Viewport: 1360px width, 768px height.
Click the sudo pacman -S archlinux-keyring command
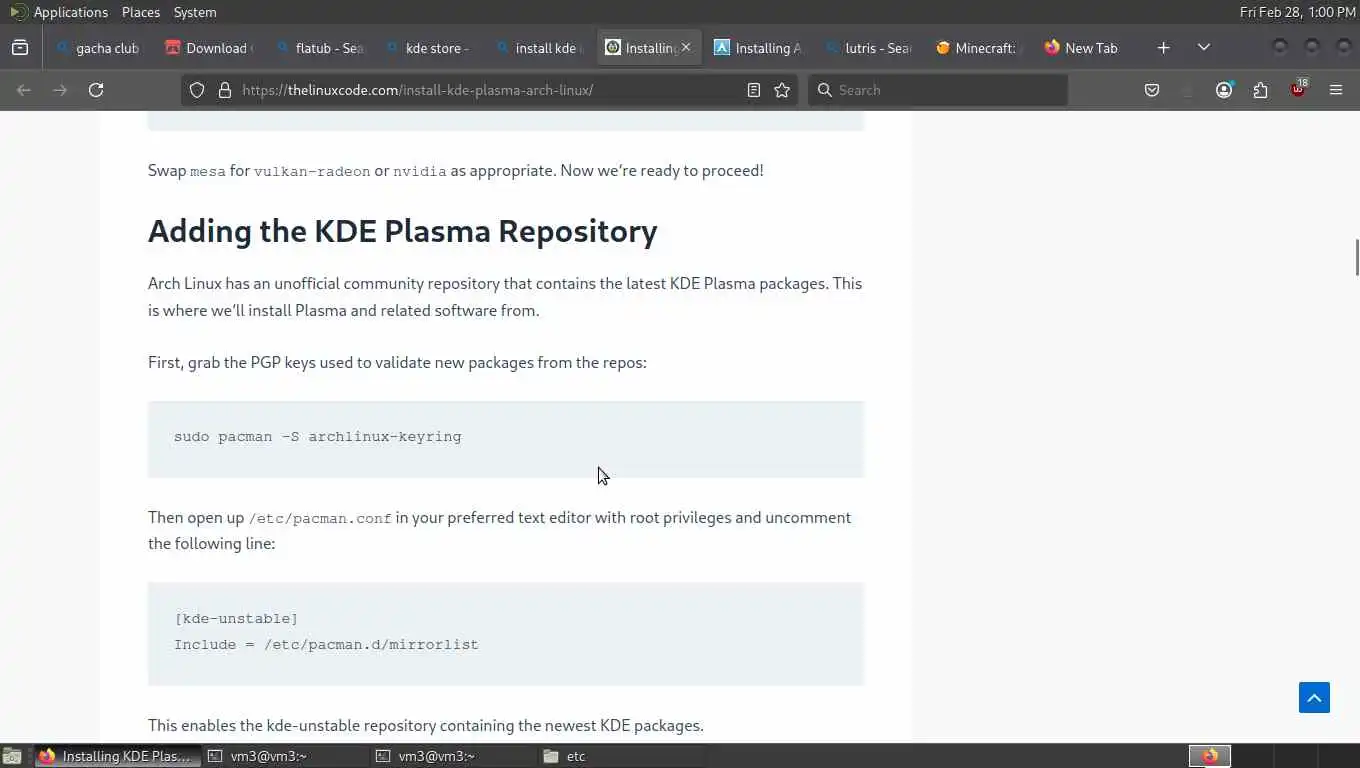click(318, 437)
